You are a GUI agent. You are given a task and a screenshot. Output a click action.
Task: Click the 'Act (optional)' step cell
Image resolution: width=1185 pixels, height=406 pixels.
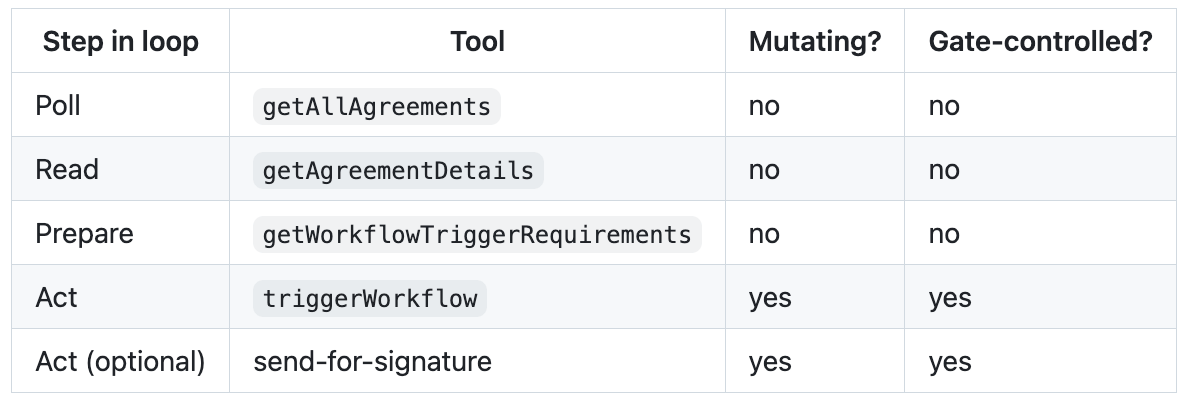pos(120,361)
